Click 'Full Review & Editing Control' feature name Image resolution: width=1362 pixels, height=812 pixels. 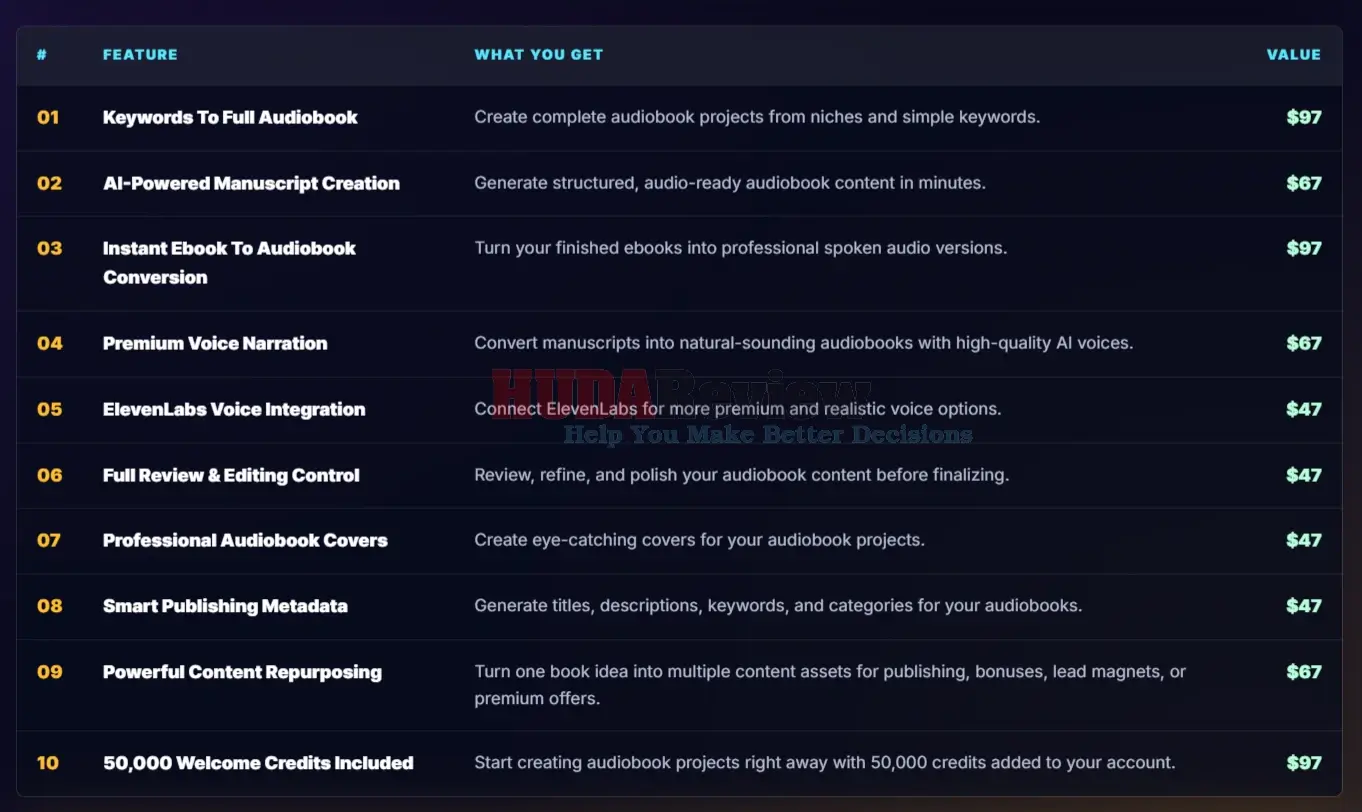click(x=231, y=475)
